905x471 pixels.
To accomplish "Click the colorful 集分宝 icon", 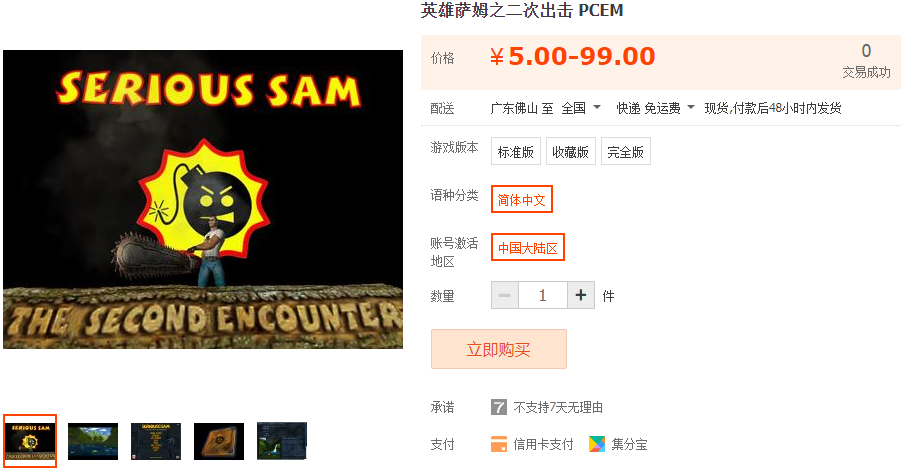I will click(x=597, y=444).
